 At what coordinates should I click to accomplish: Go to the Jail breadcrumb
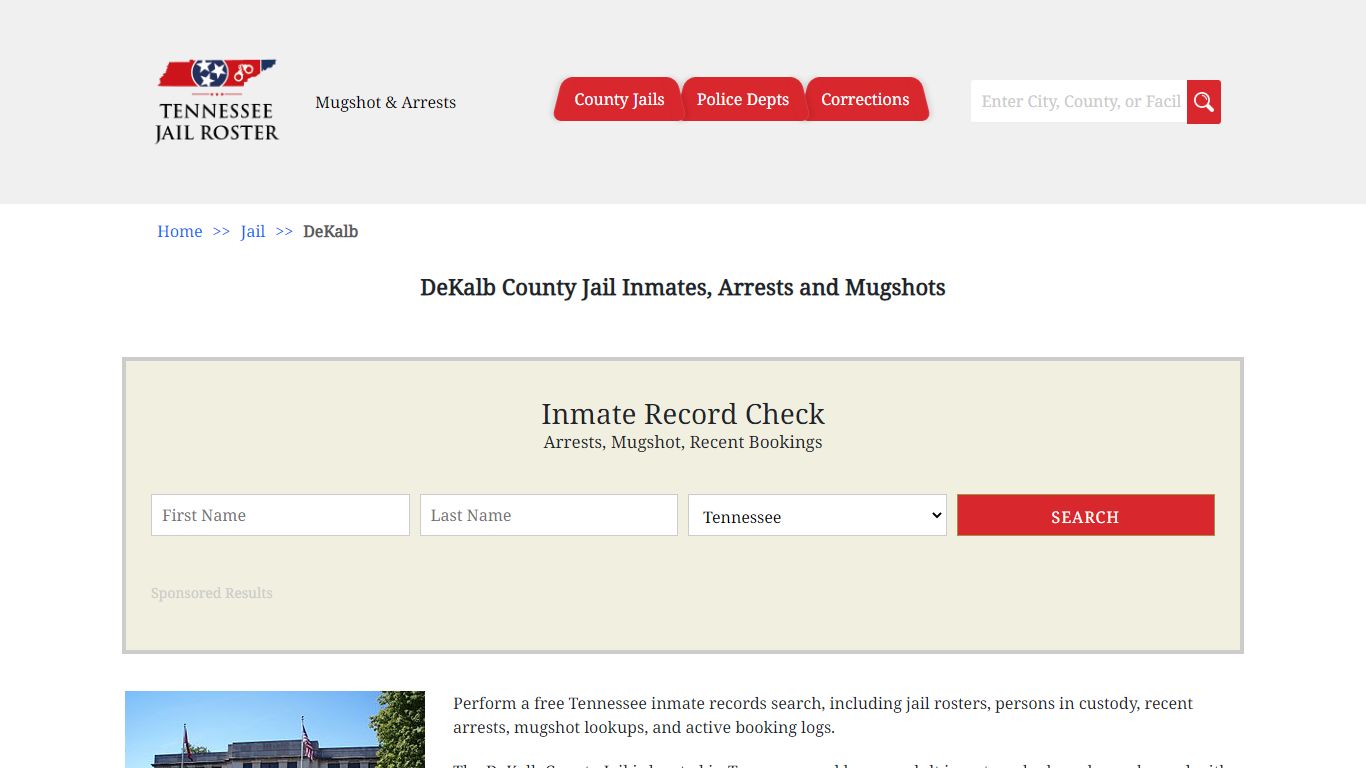click(x=253, y=231)
